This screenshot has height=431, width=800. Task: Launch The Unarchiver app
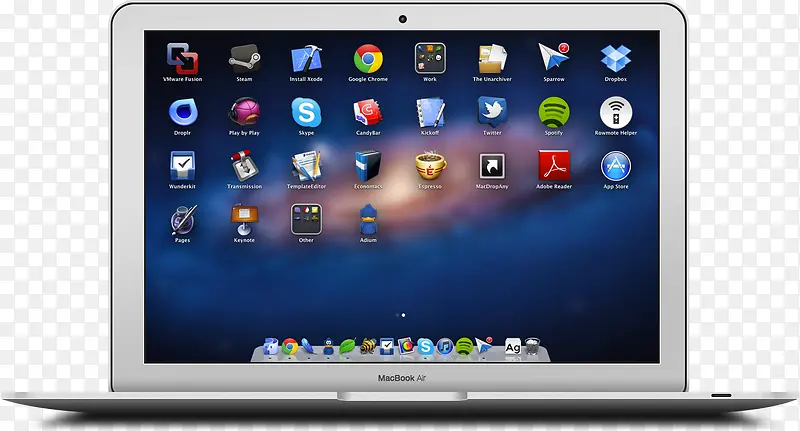pyautogui.click(x=492, y=58)
